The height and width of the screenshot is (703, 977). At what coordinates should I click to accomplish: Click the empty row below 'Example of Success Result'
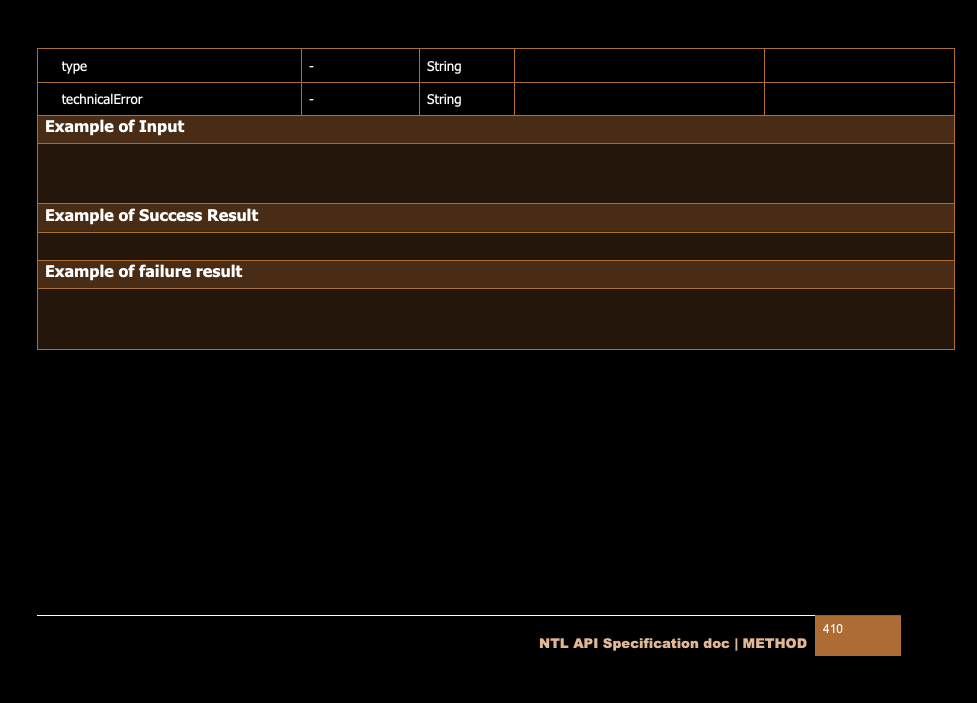coord(495,246)
